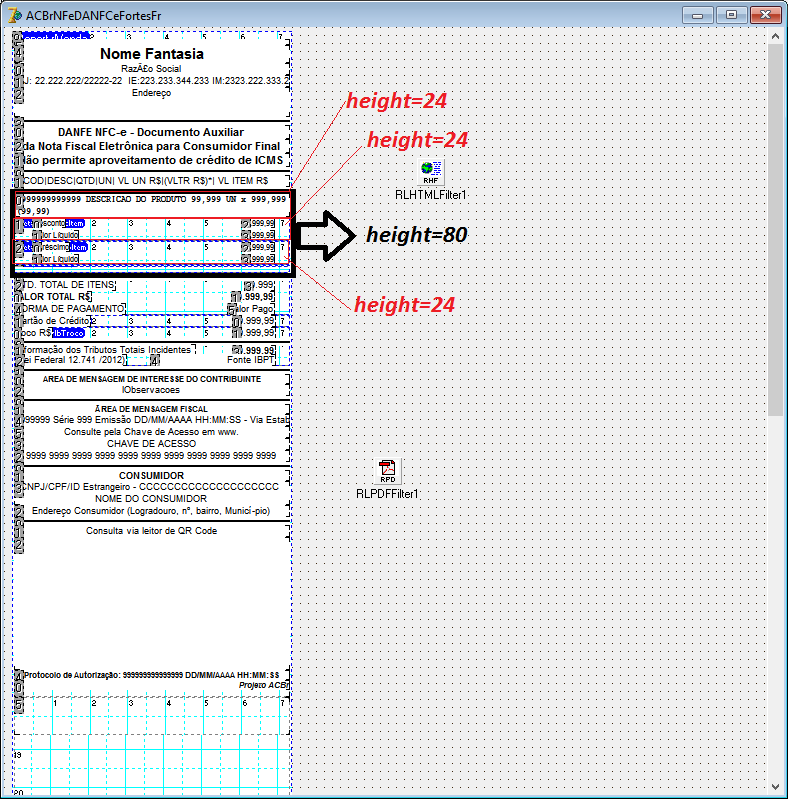This screenshot has width=788, height=799.
Task: Select the 'Valor Pago' label
Action: (x=253, y=309)
